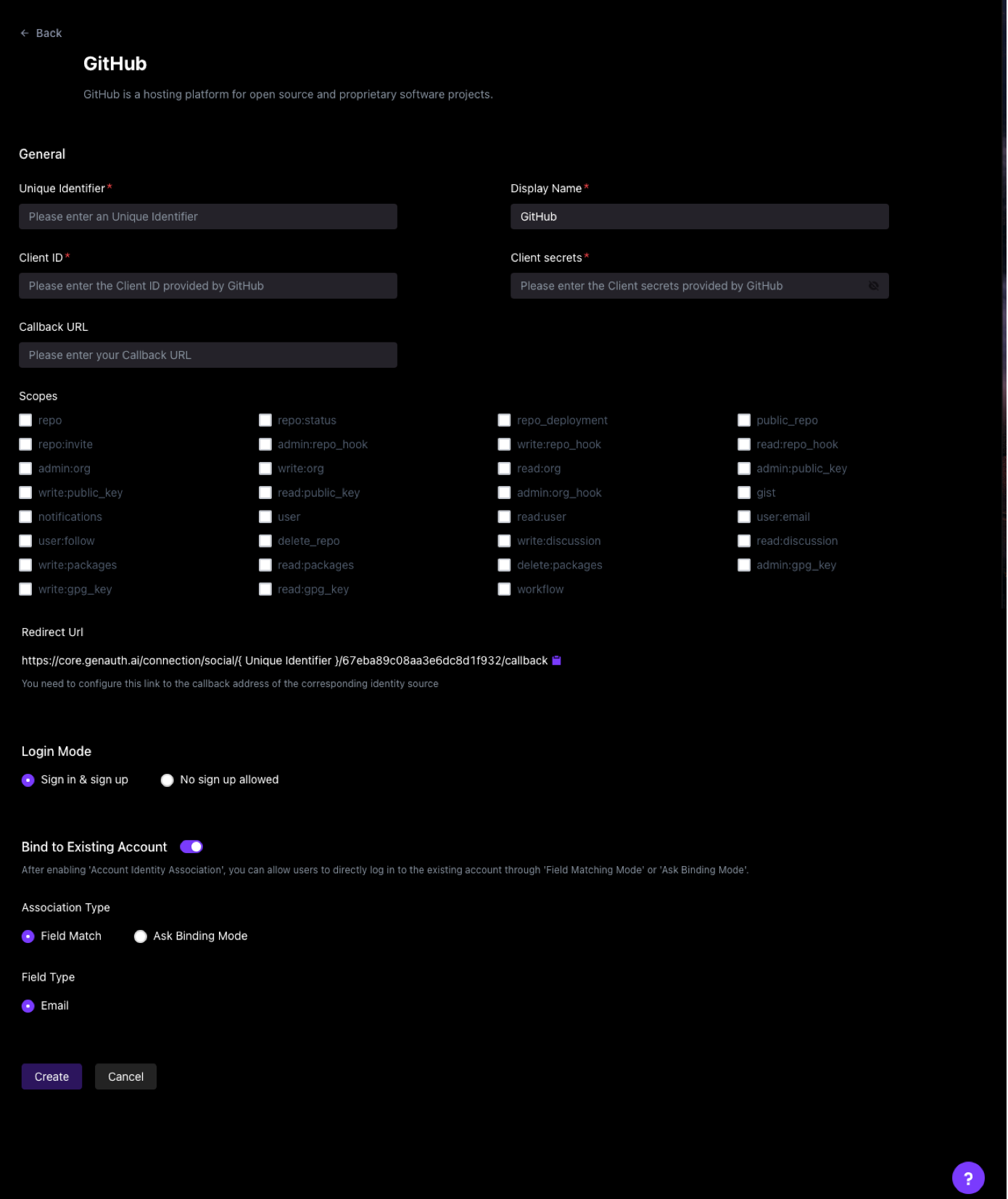Screen dimensions: 1008x1199
Task: Tick write:repo_hook scope checkbox
Action: pos(505,445)
